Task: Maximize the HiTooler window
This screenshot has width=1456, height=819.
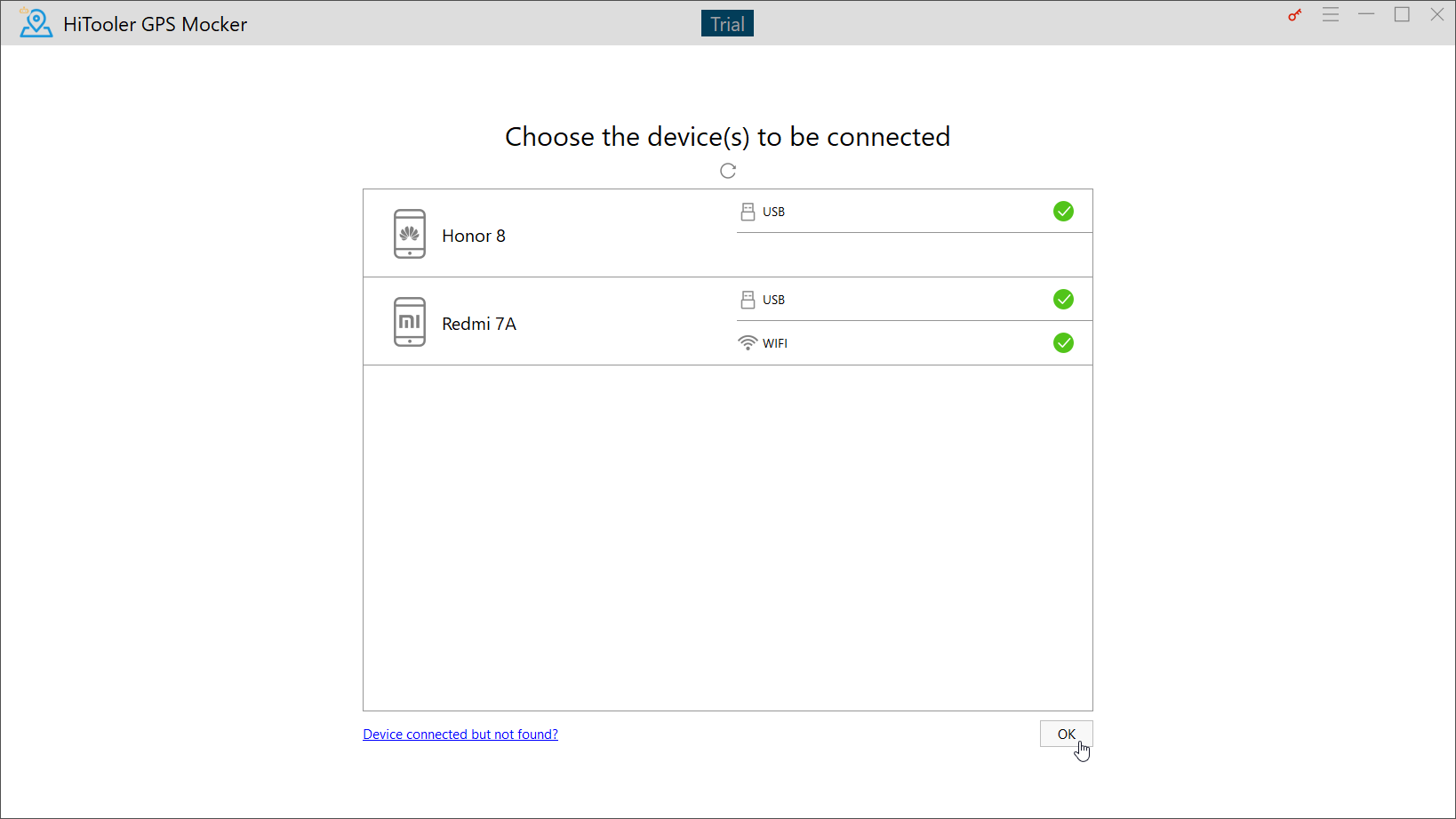Action: click(x=1402, y=15)
